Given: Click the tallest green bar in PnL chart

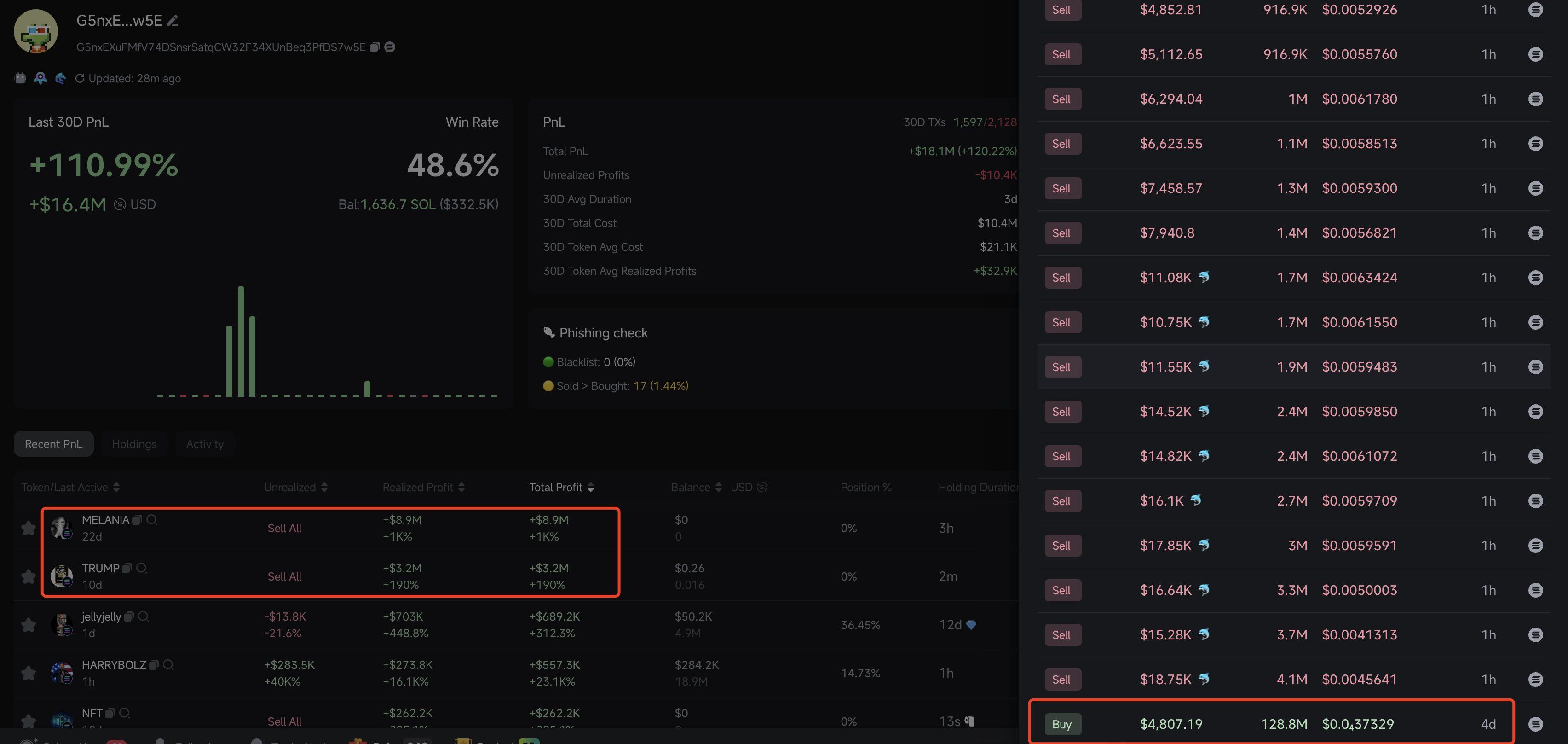Looking at the screenshot, I should [241, 341].
